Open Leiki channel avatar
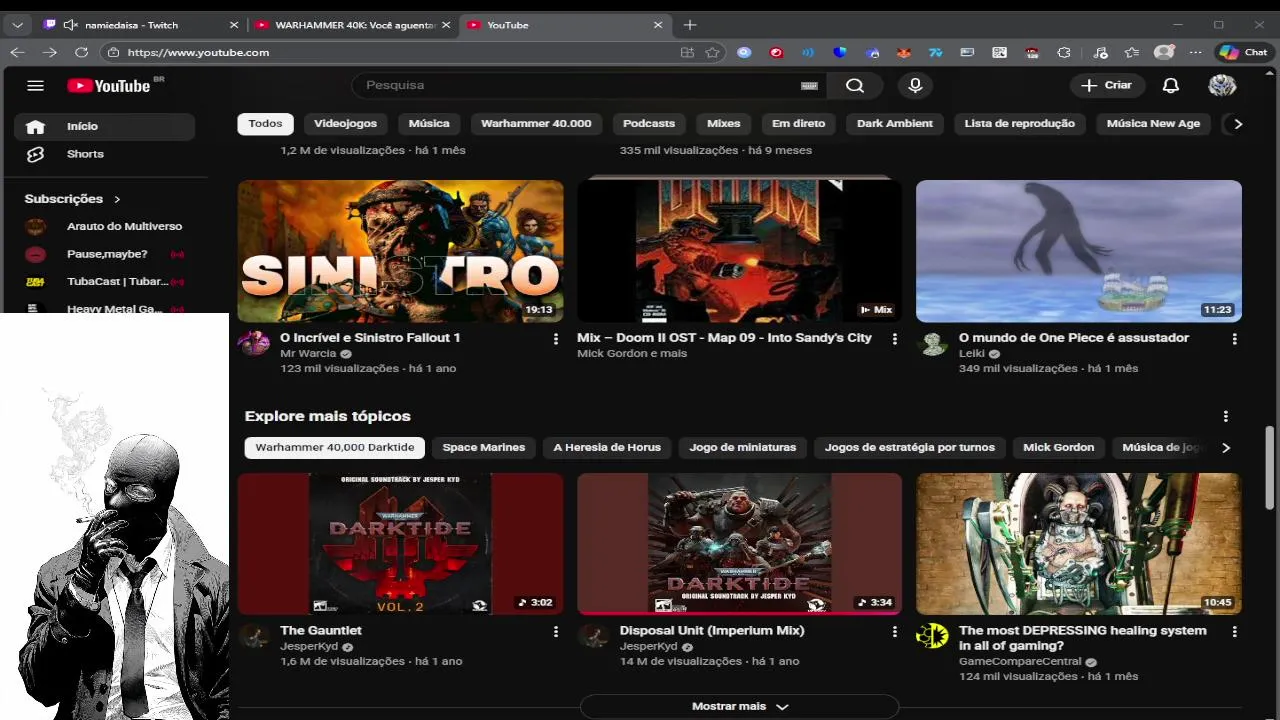1280x720 pixels. 933,344
